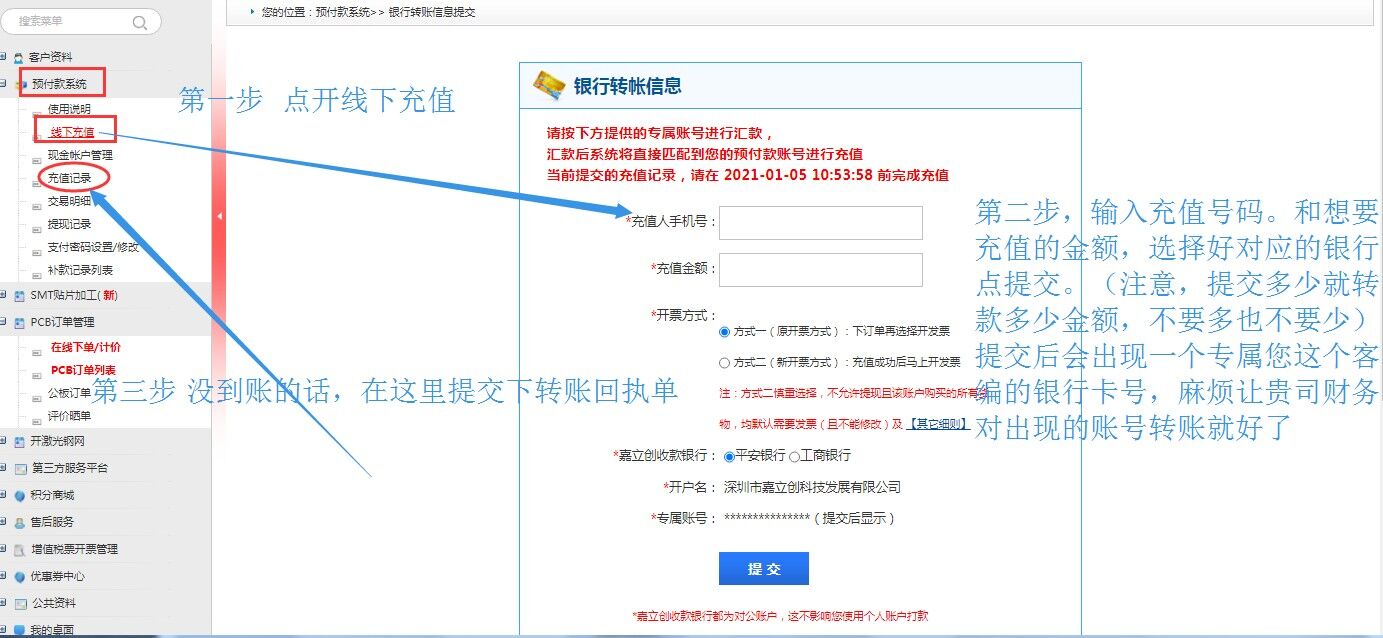Click the magnifier icon in the menu search box
Image resolution: width=1383 pixels, height=638 pixels.
tap(140, 22)
